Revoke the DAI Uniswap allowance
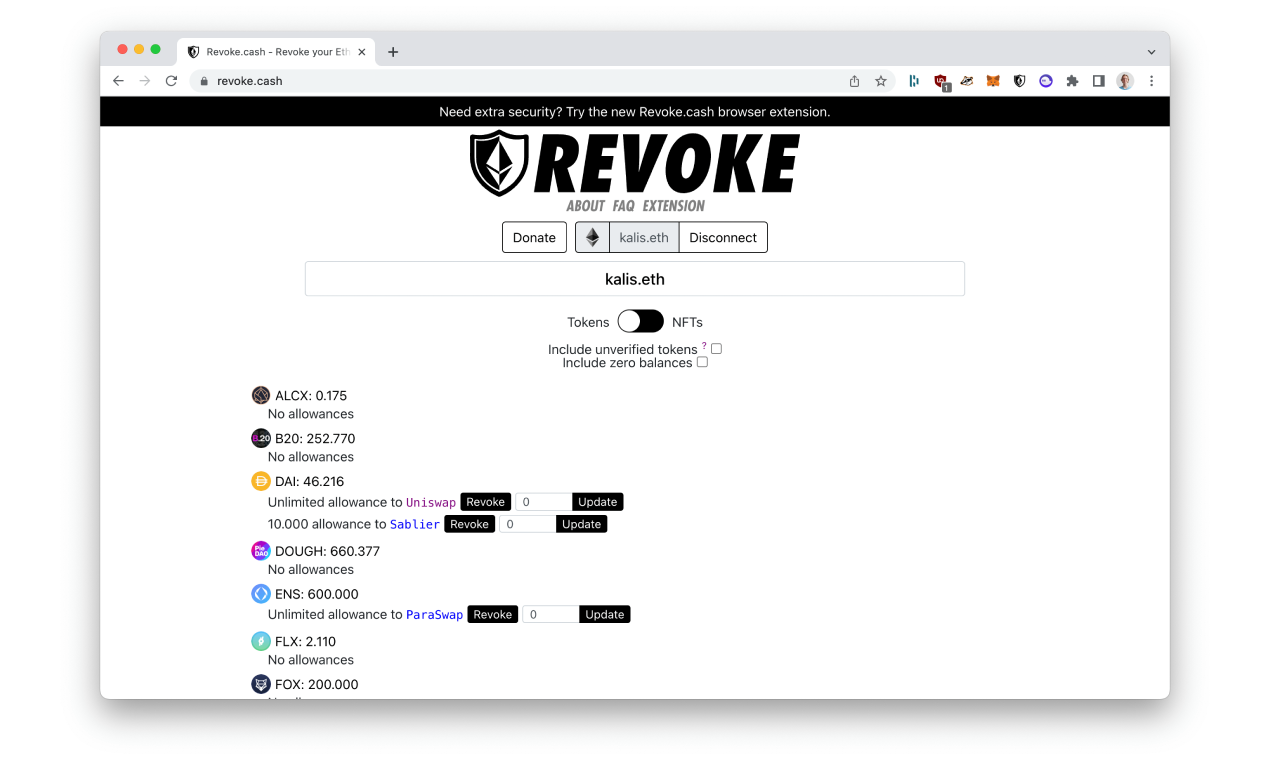Image resolution: width=1270 pixels, height=760 pixels. point(486,502)
